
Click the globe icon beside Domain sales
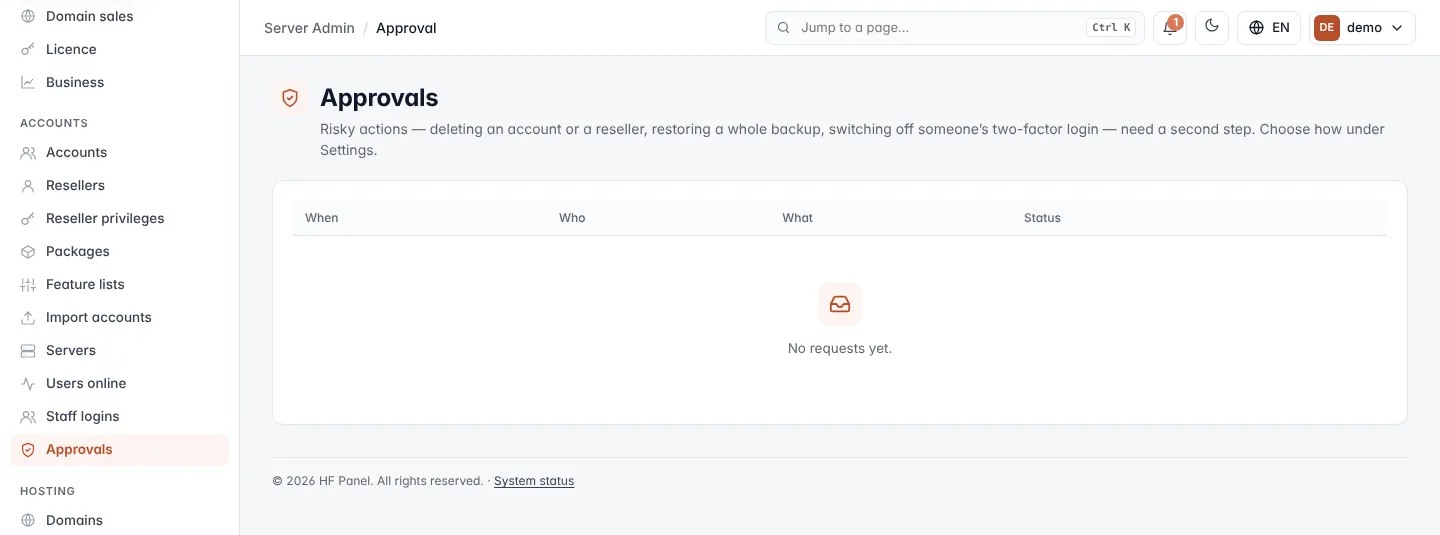pyautogui.click(x=28, y=16)
